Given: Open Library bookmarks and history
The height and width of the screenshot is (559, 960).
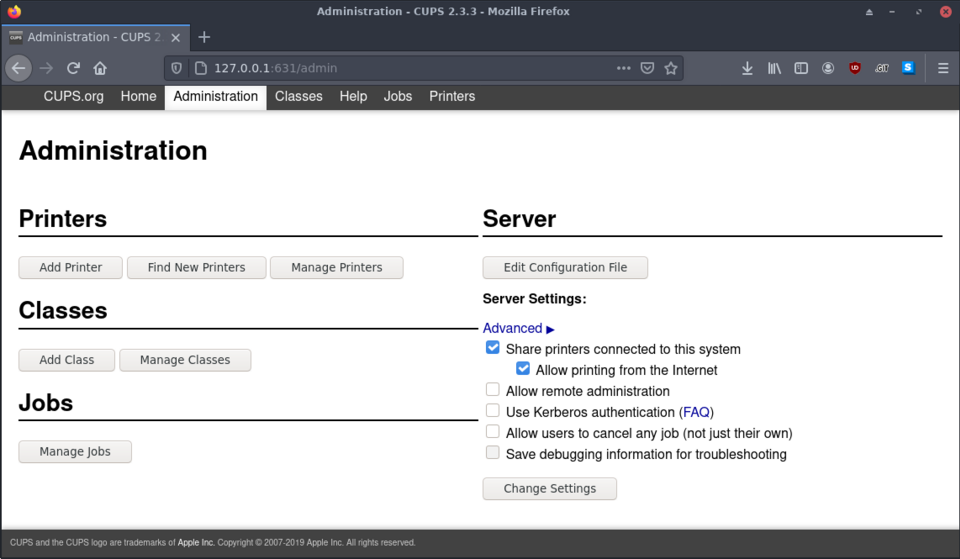Looking at the screenshot, I should (x=774, y=68).
